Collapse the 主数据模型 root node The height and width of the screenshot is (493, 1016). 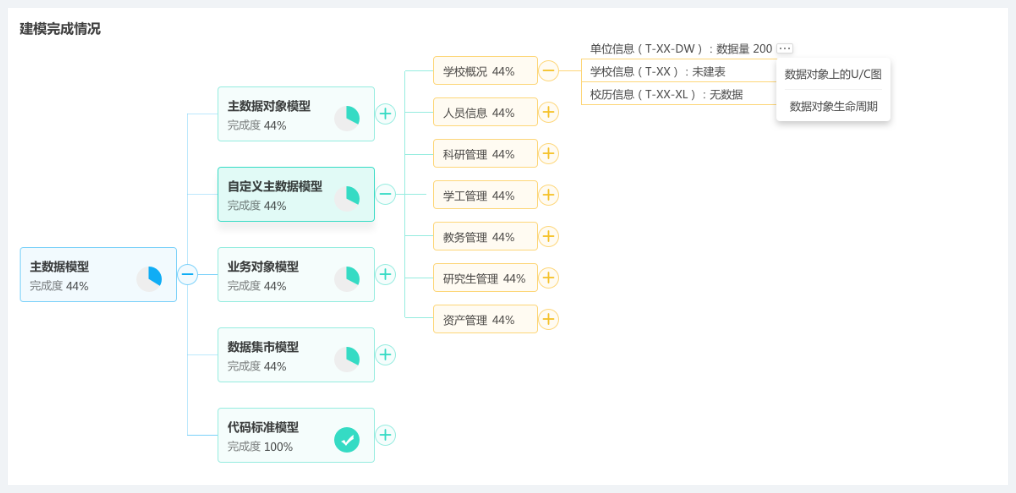point(187,275)
